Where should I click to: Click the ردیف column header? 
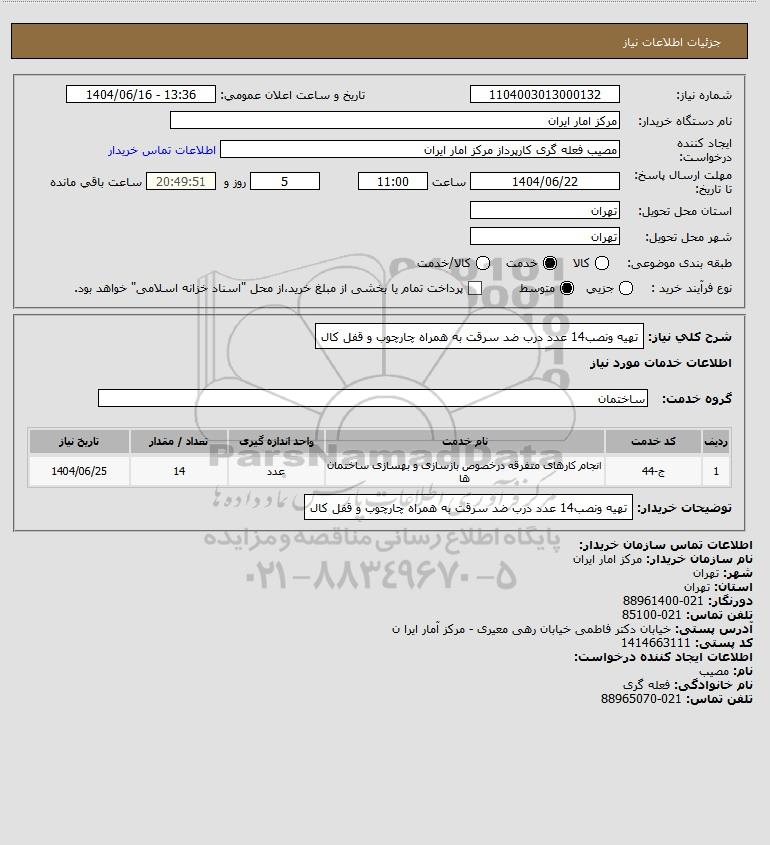(716, 441)
